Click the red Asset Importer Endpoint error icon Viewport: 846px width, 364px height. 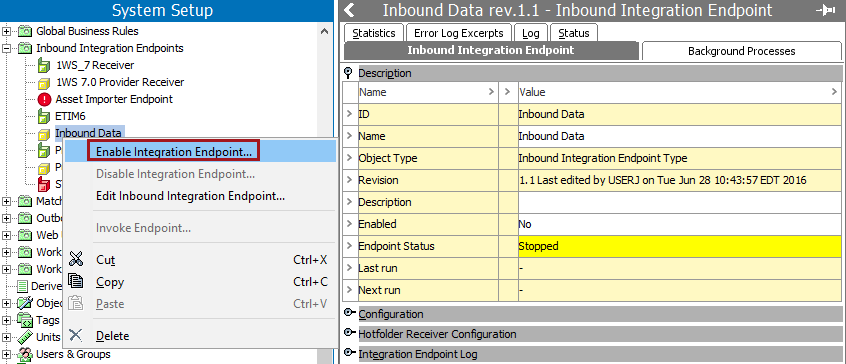pos(44,99)
